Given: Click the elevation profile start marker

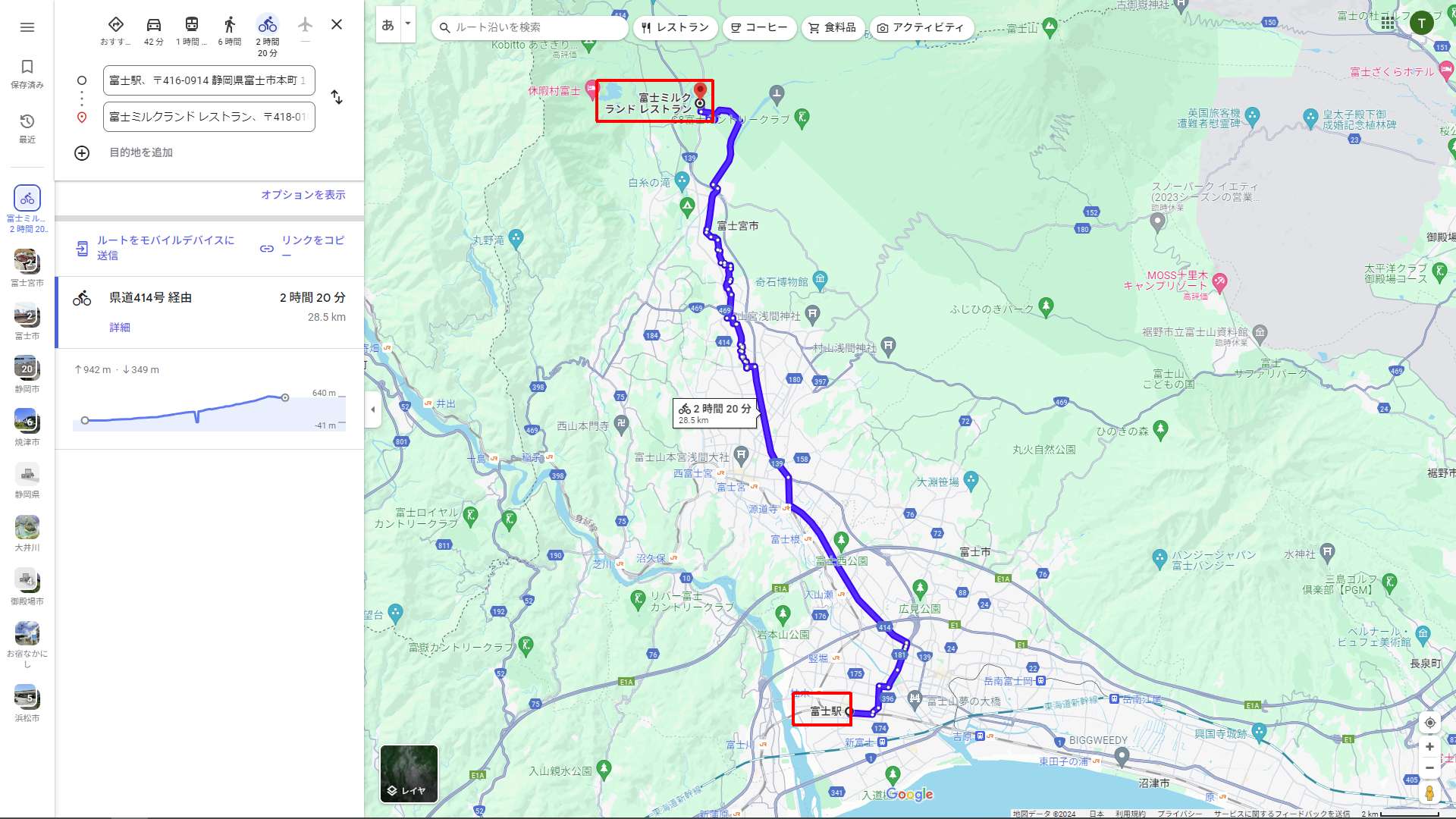Looking at the screenshot, I should click(85, 420).
